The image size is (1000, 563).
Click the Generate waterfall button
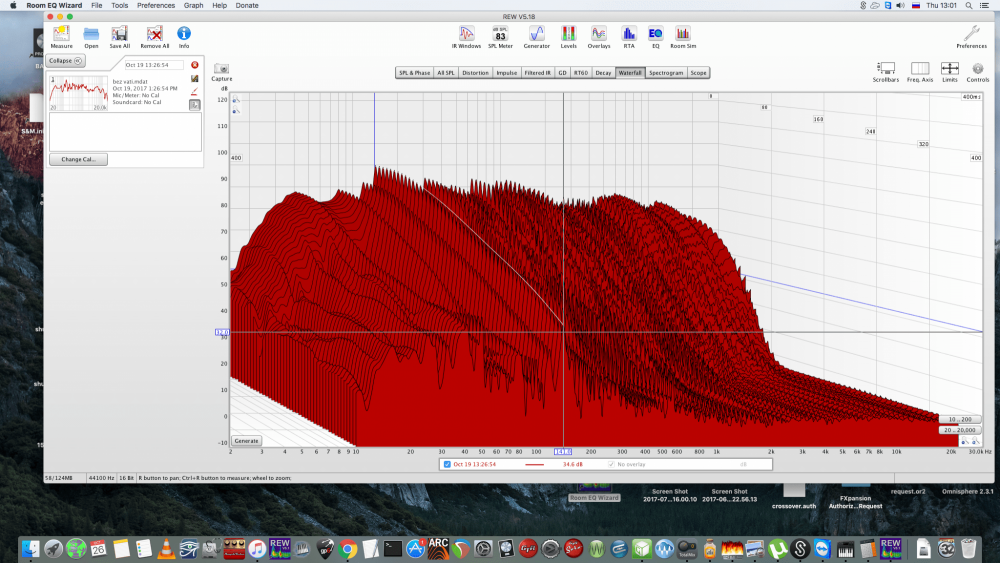tap(246, 441)
